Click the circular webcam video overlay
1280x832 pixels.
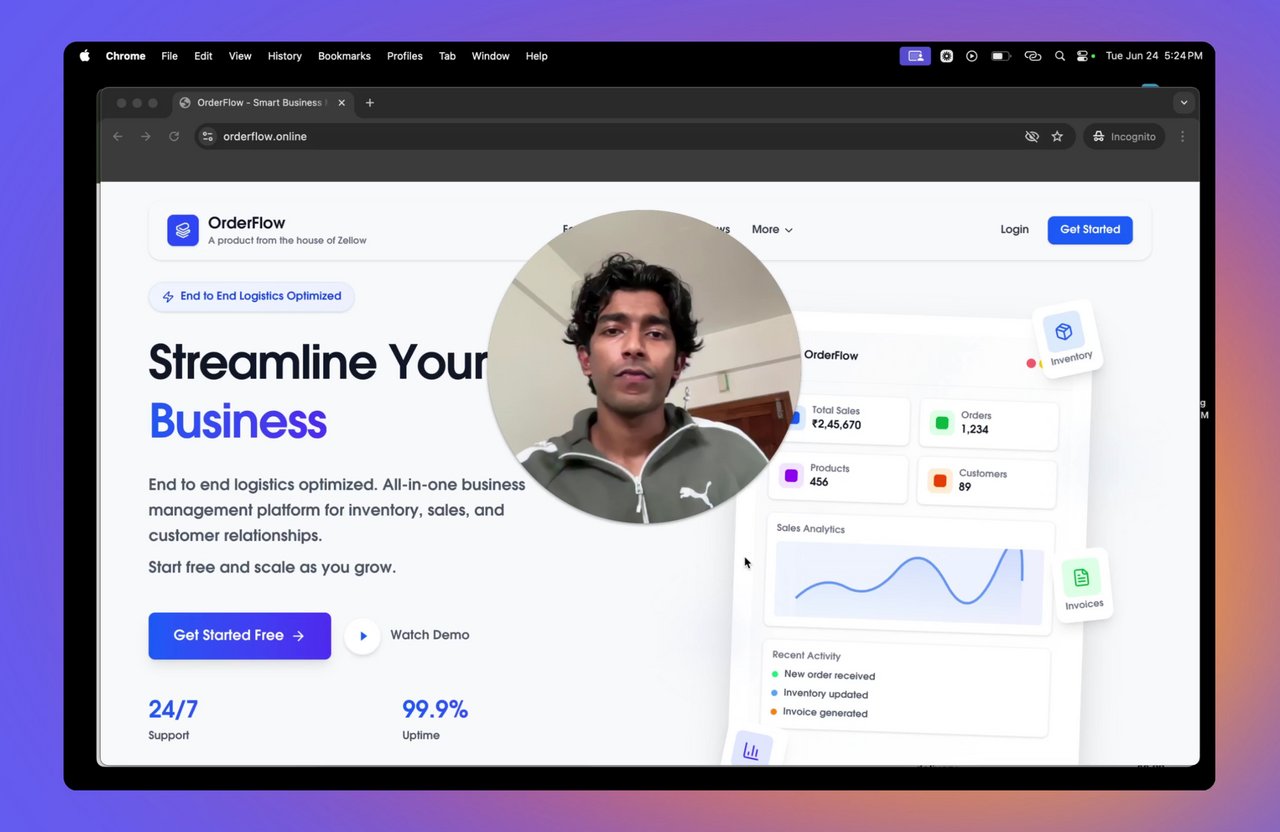click(645, 367)
